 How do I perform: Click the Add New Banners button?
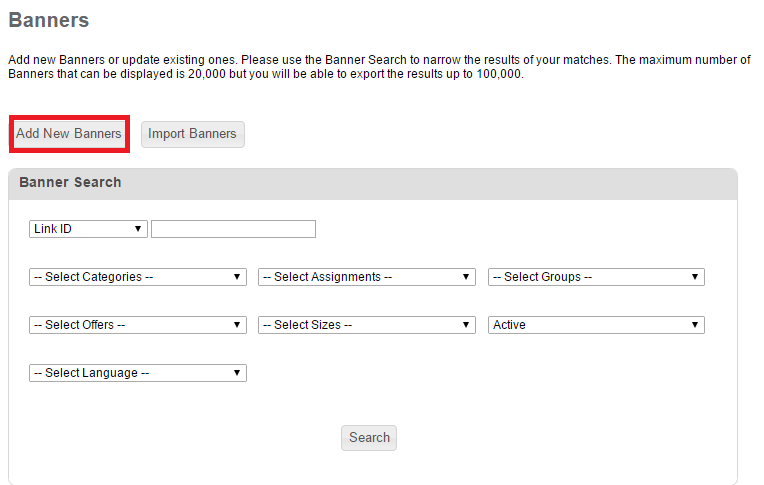[x=69, y=134]
